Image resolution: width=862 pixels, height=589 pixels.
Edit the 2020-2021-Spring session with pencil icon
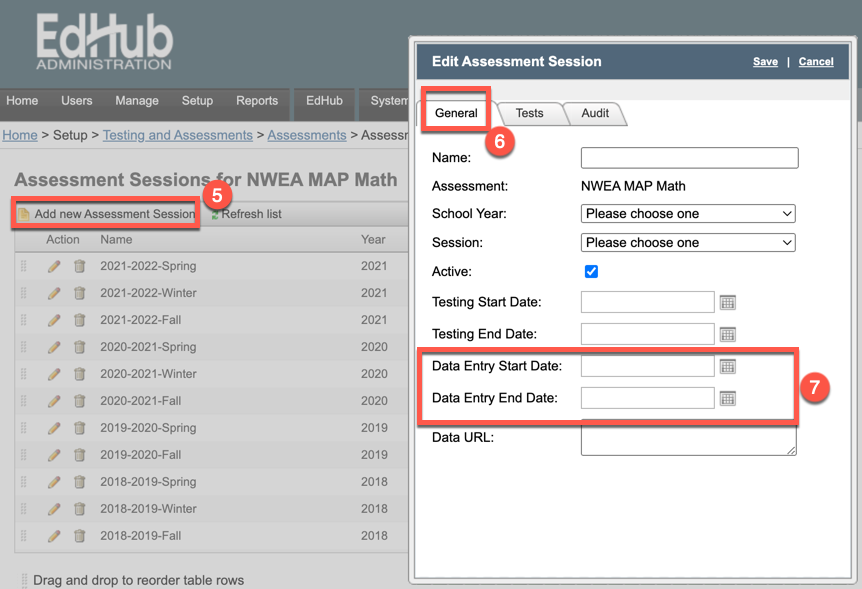click(54, 348)
